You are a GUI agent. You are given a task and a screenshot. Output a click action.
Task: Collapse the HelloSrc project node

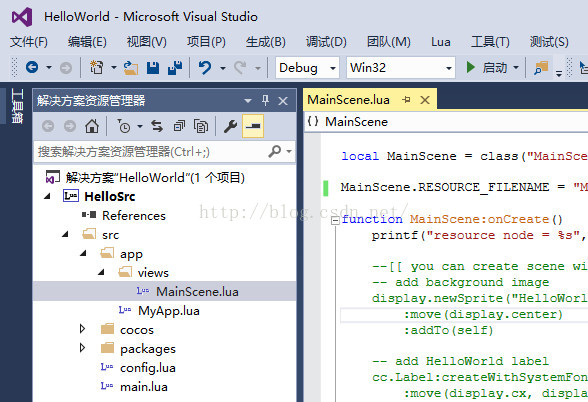(47, 196)
